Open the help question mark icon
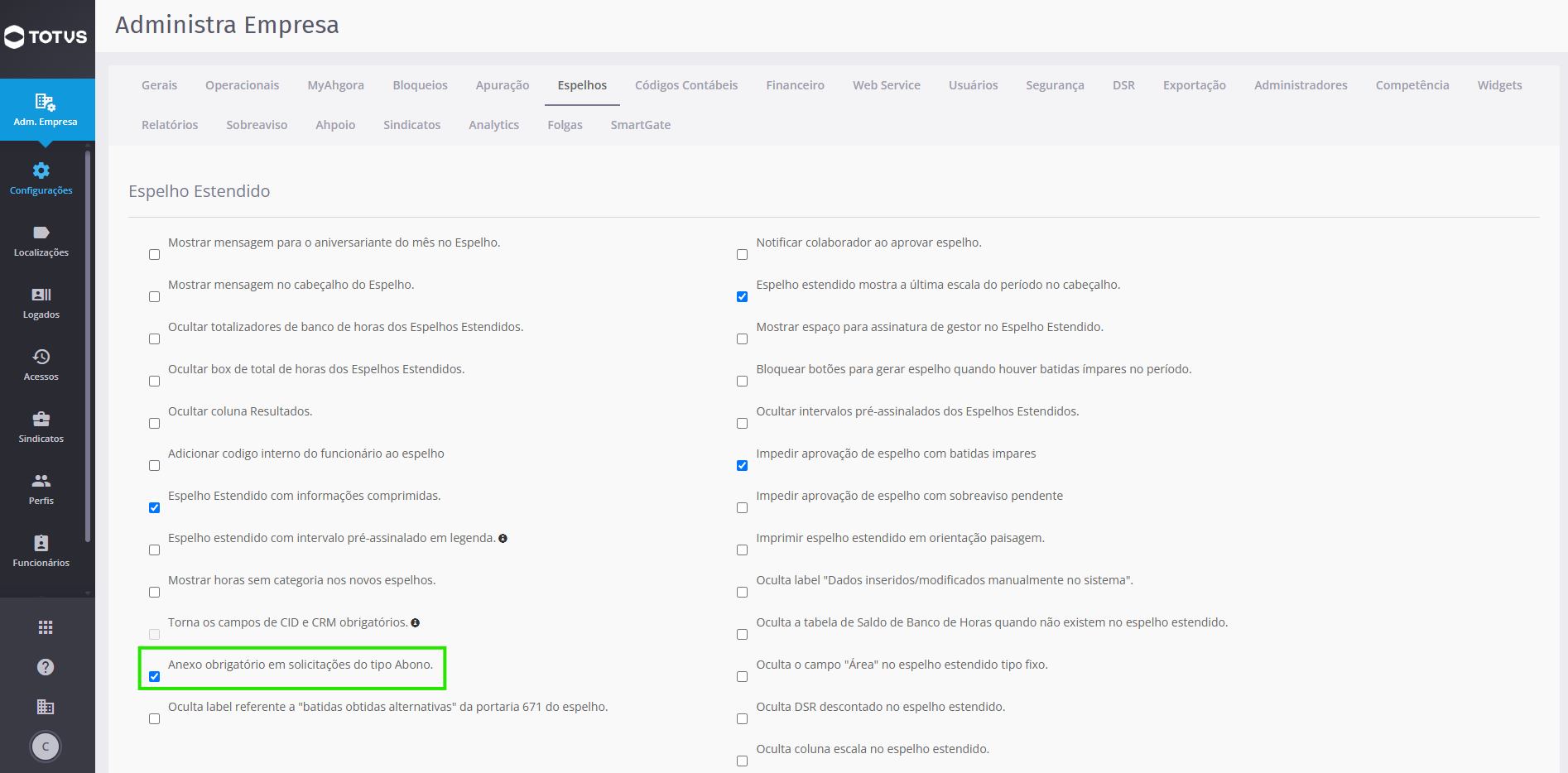1568x773 pixels. click(46, 667)
